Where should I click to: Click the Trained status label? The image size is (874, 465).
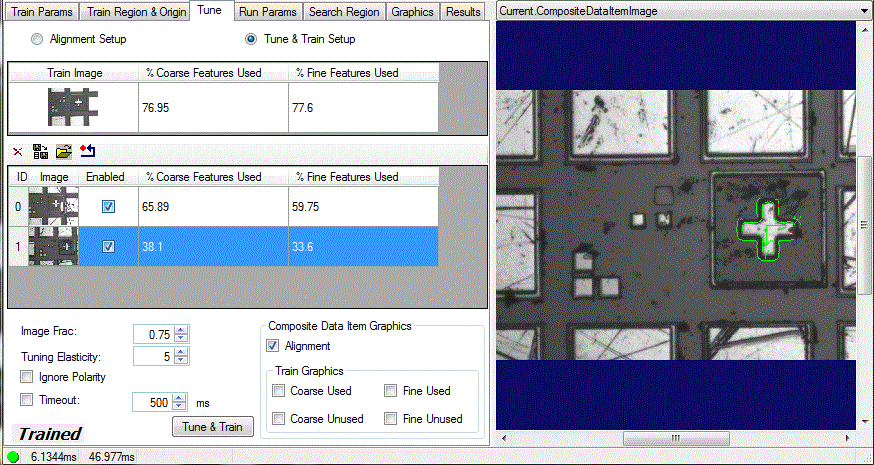[x=50, y=434]
